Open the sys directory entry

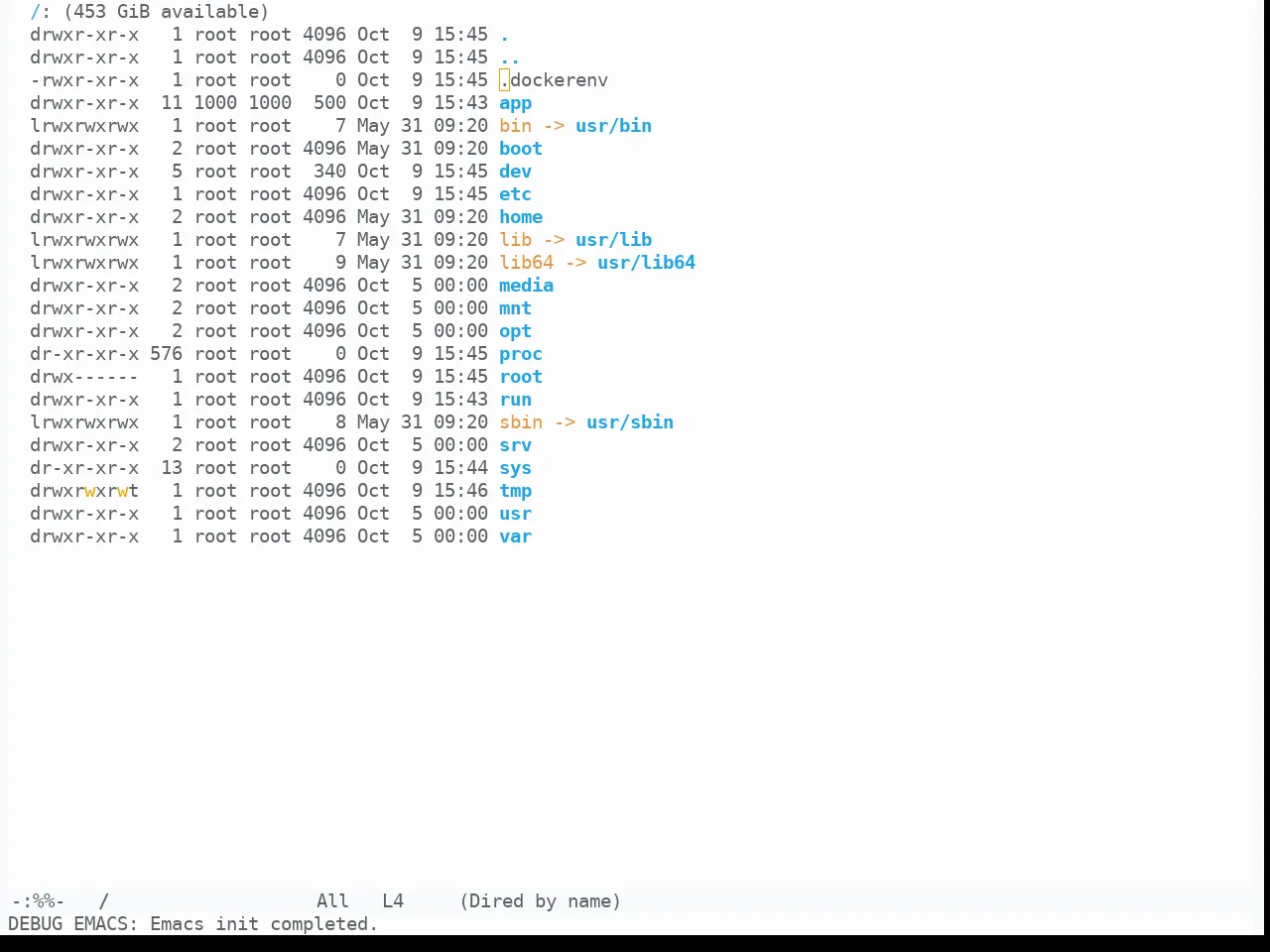pos(515,468)
